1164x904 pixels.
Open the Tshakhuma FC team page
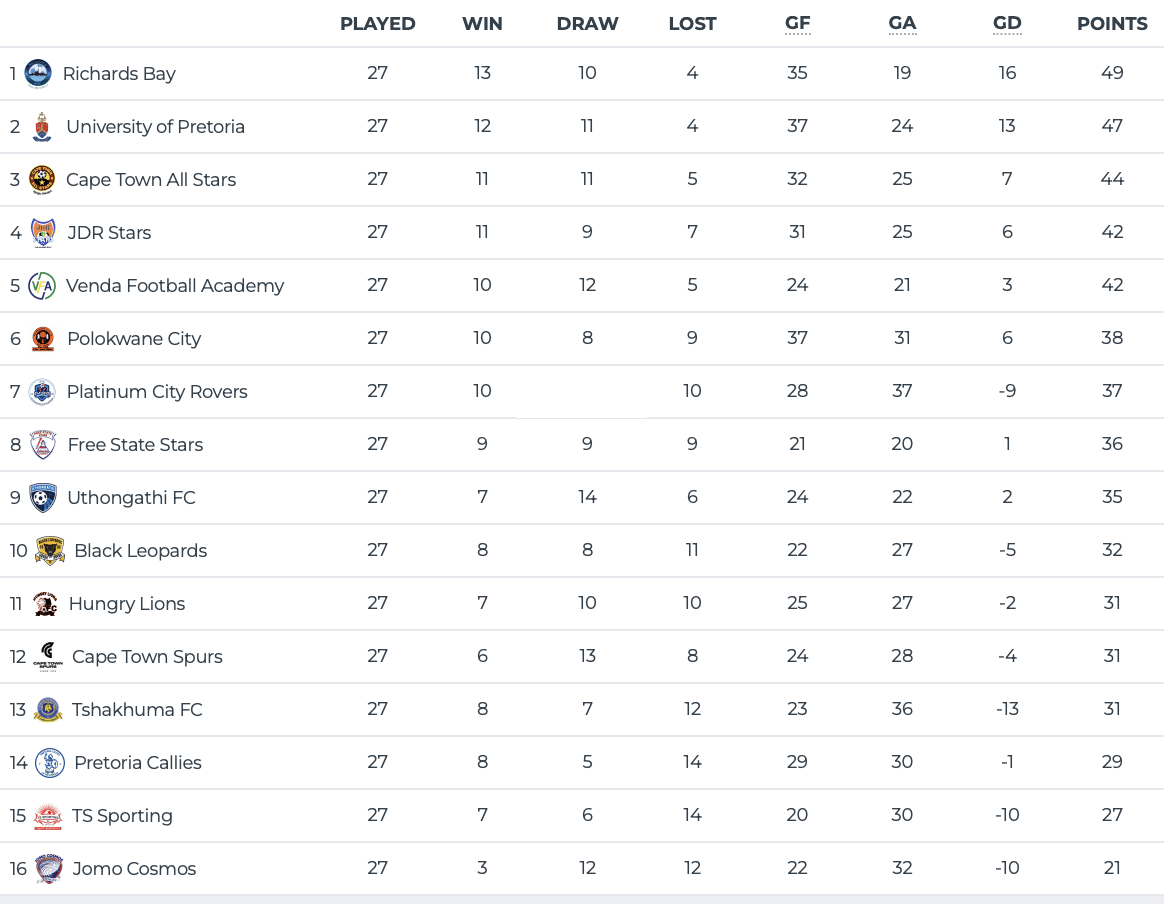click(137, 710)
